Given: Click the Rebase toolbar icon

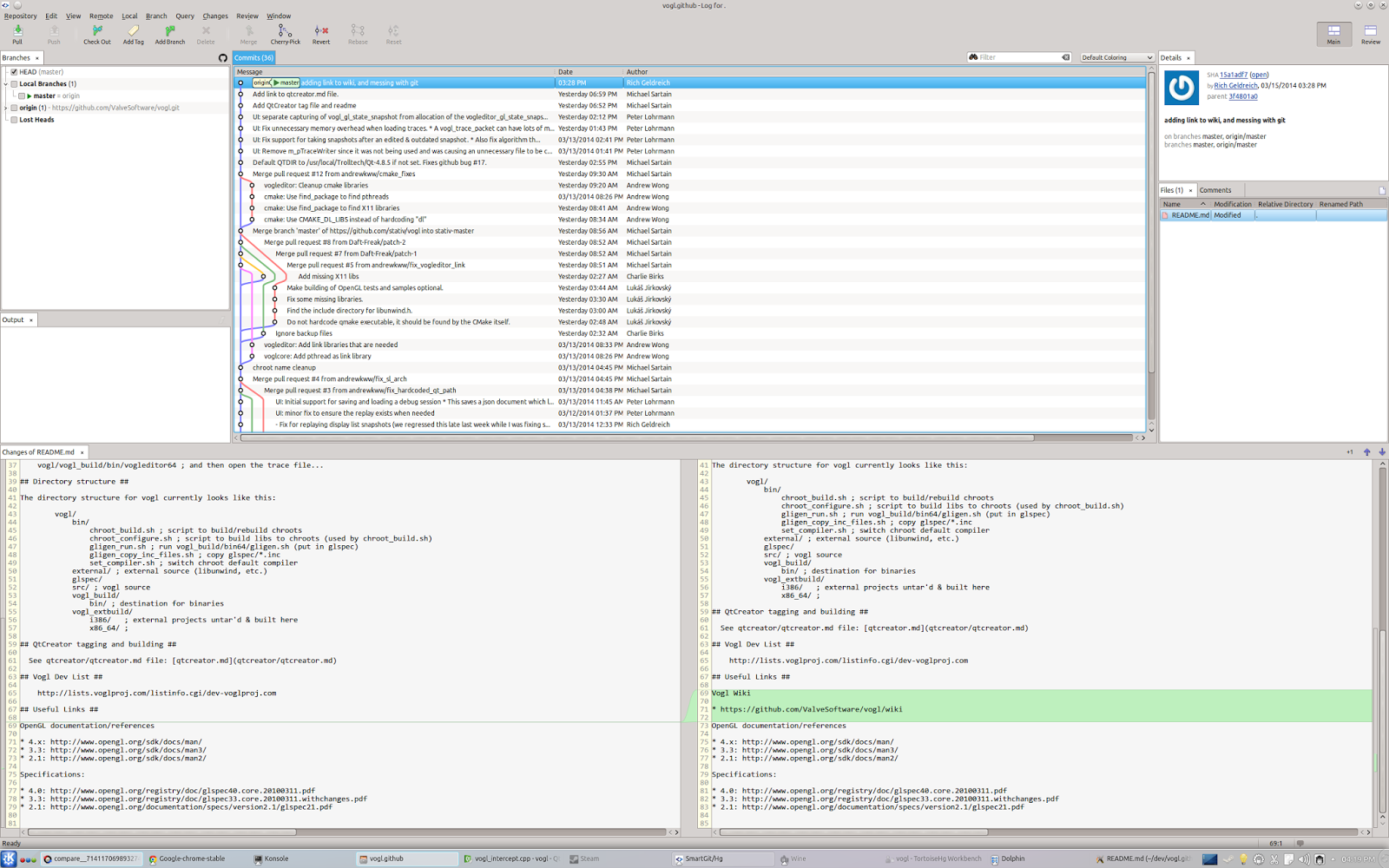Looking at the screenshot, I should (358, 34).
